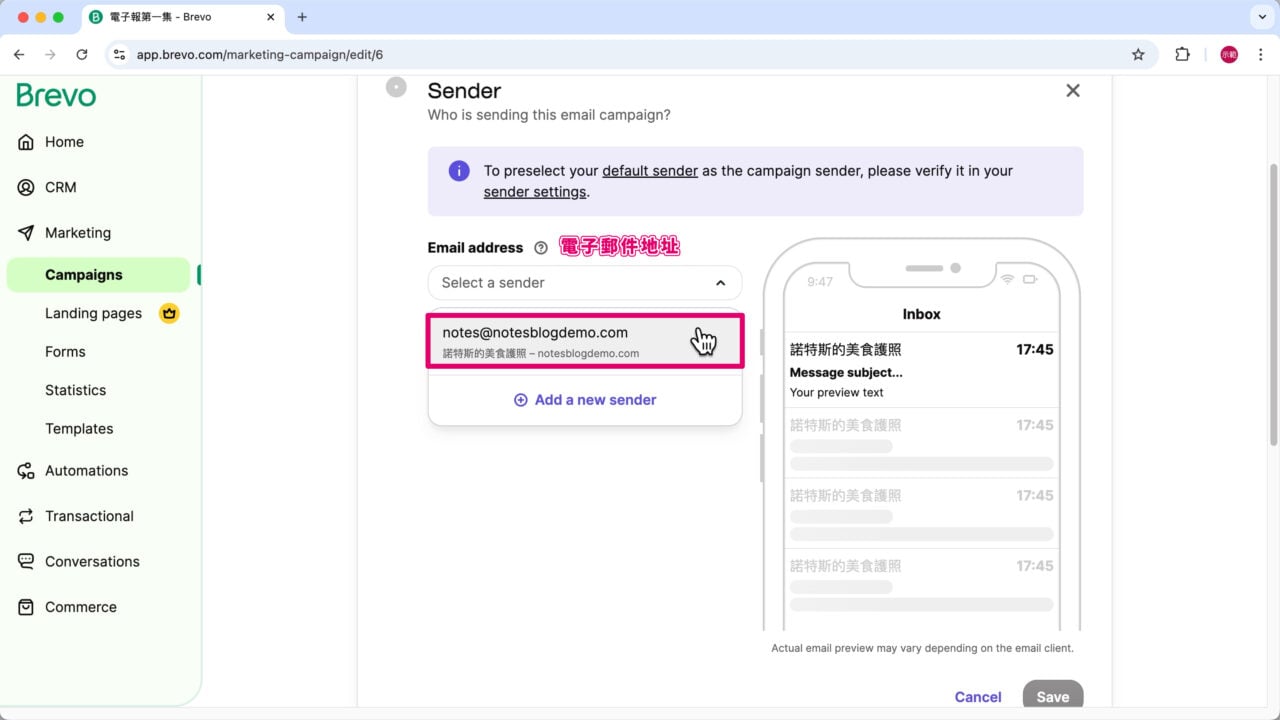Screen dimensions: 1280x720
Task: Click the page vertical scrollbar
Action: pos(1273,300)
